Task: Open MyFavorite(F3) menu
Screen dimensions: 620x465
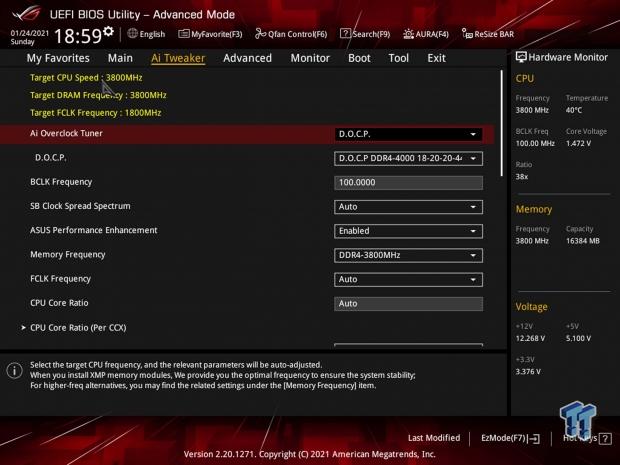Action: tap(210, 34)
